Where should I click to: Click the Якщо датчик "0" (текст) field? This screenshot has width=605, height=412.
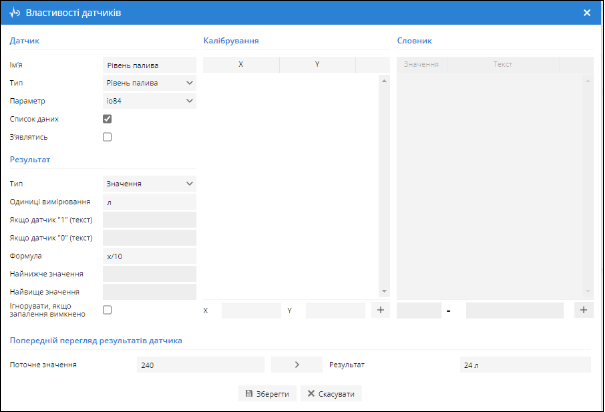pos(150,238)
